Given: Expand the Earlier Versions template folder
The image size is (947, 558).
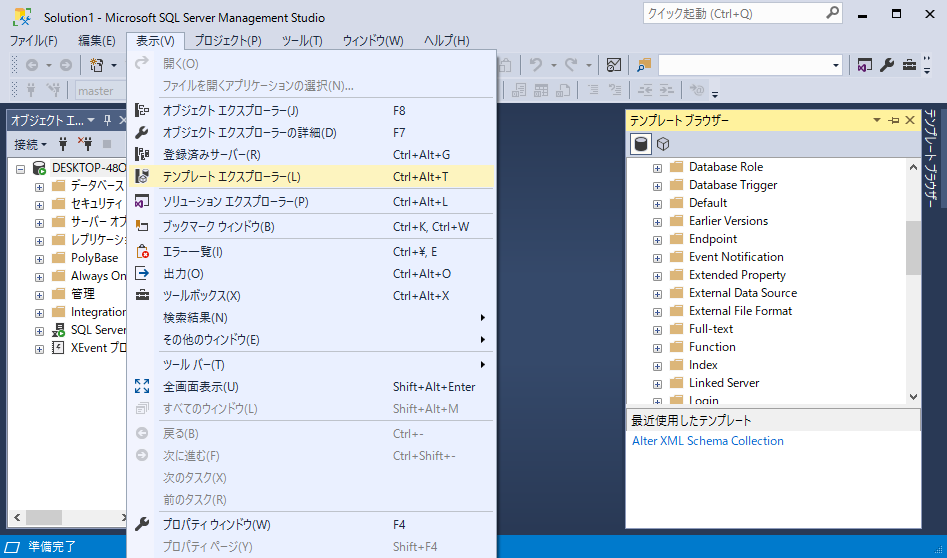Looking at the screenshot, I should coord(657,223).
